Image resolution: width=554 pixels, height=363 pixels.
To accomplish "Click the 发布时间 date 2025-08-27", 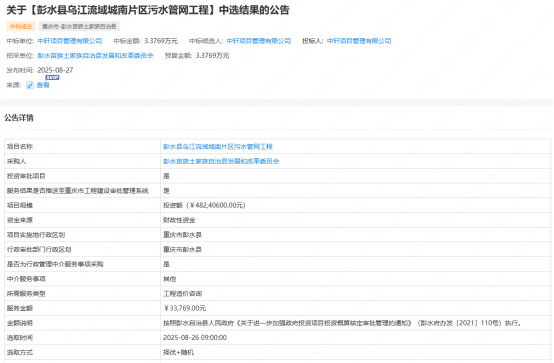I will 55,70.
